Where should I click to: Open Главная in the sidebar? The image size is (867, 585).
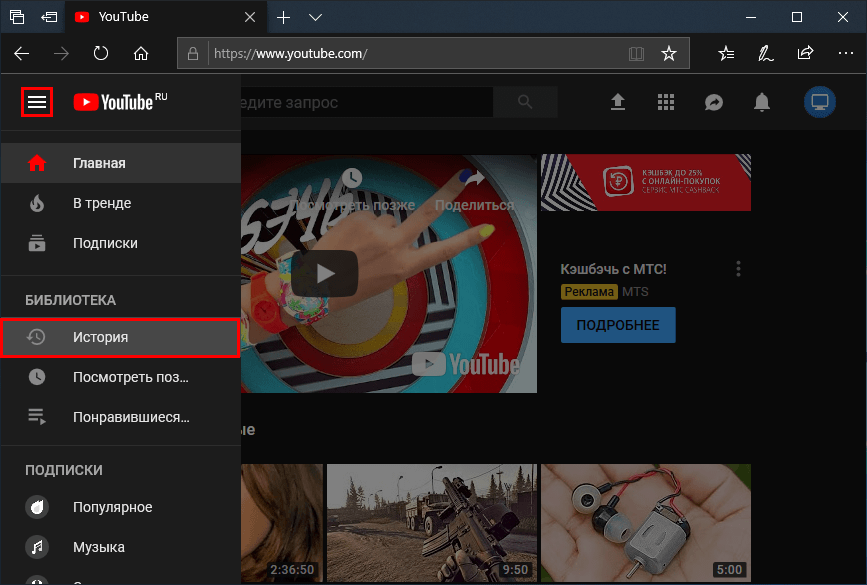click(x=121, y=163)
